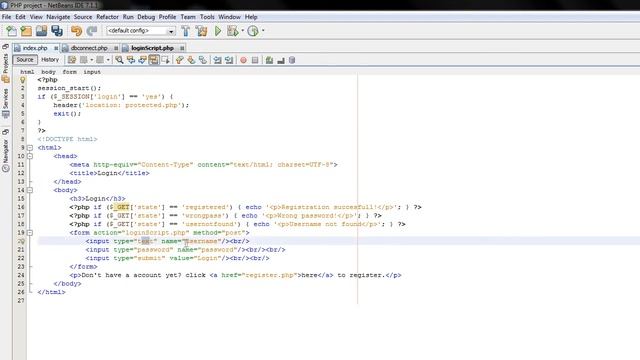Switch to the dbconnect.php tab
The image size is (640, 360).
click(89, 48)
